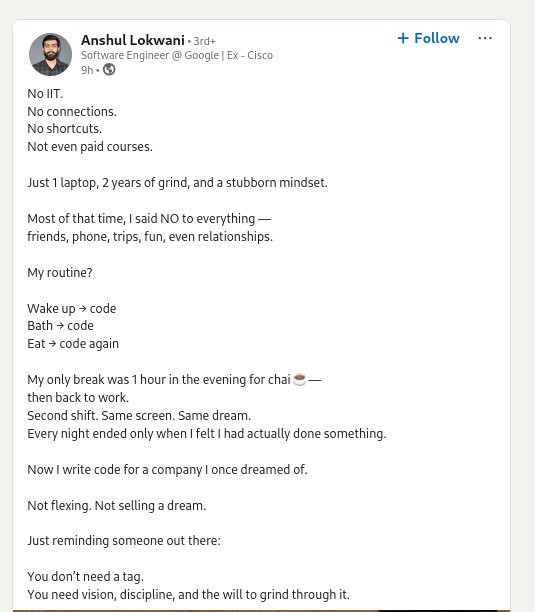Click the Anshul Lokwani name link
The height and width of the screenshot is (612, 535).
tap(133, 40)
